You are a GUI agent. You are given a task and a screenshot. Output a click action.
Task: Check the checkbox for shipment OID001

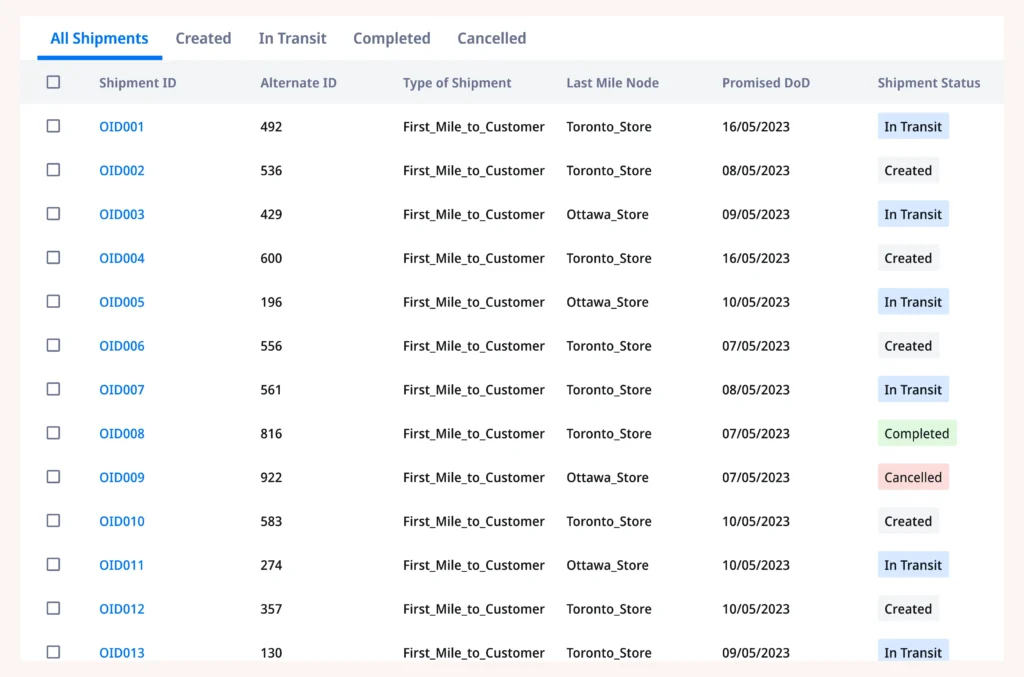coord(53,126)
